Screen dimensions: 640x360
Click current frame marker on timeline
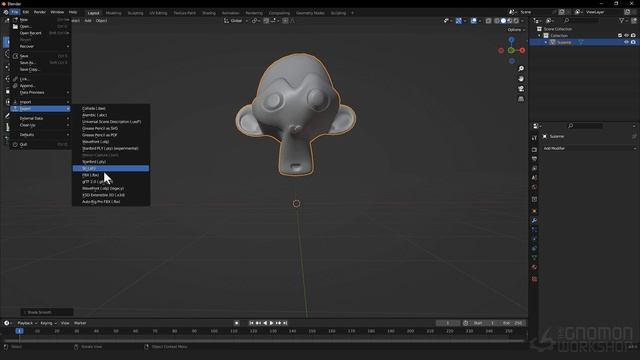pyautogui.click(x=20, y=331)
